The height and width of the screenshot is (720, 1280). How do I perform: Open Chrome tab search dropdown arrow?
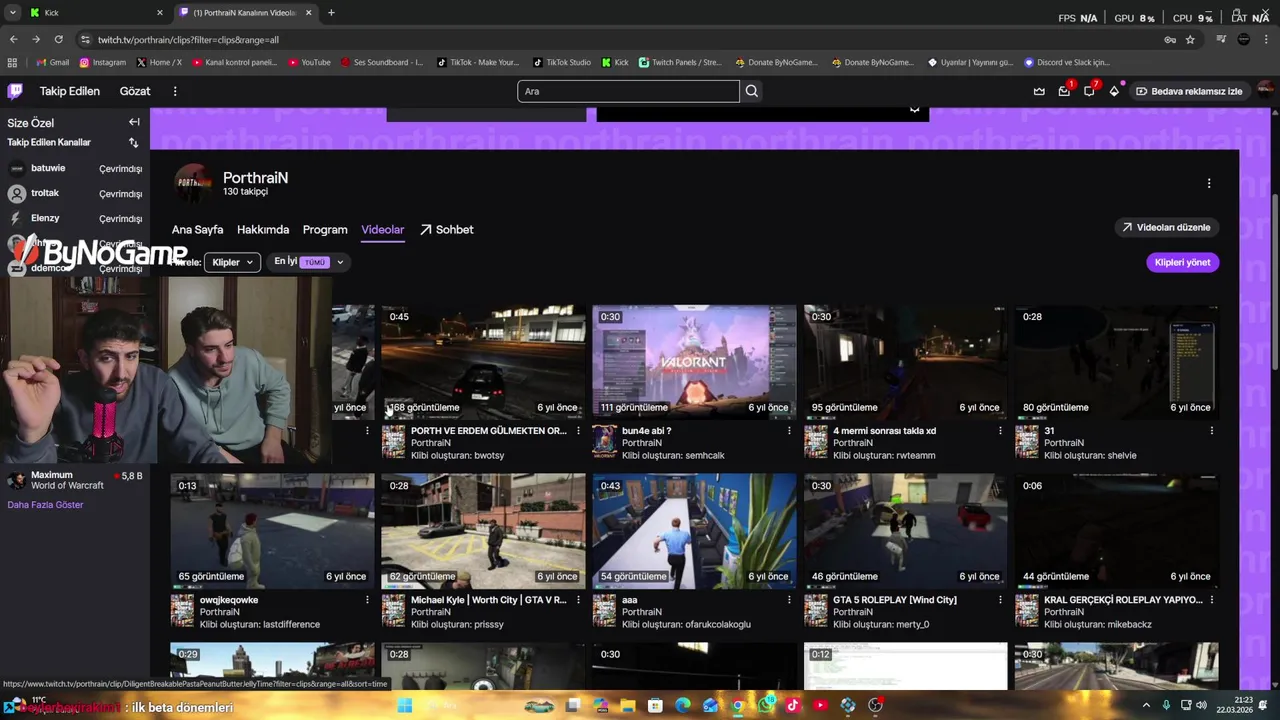pos(13,13)
